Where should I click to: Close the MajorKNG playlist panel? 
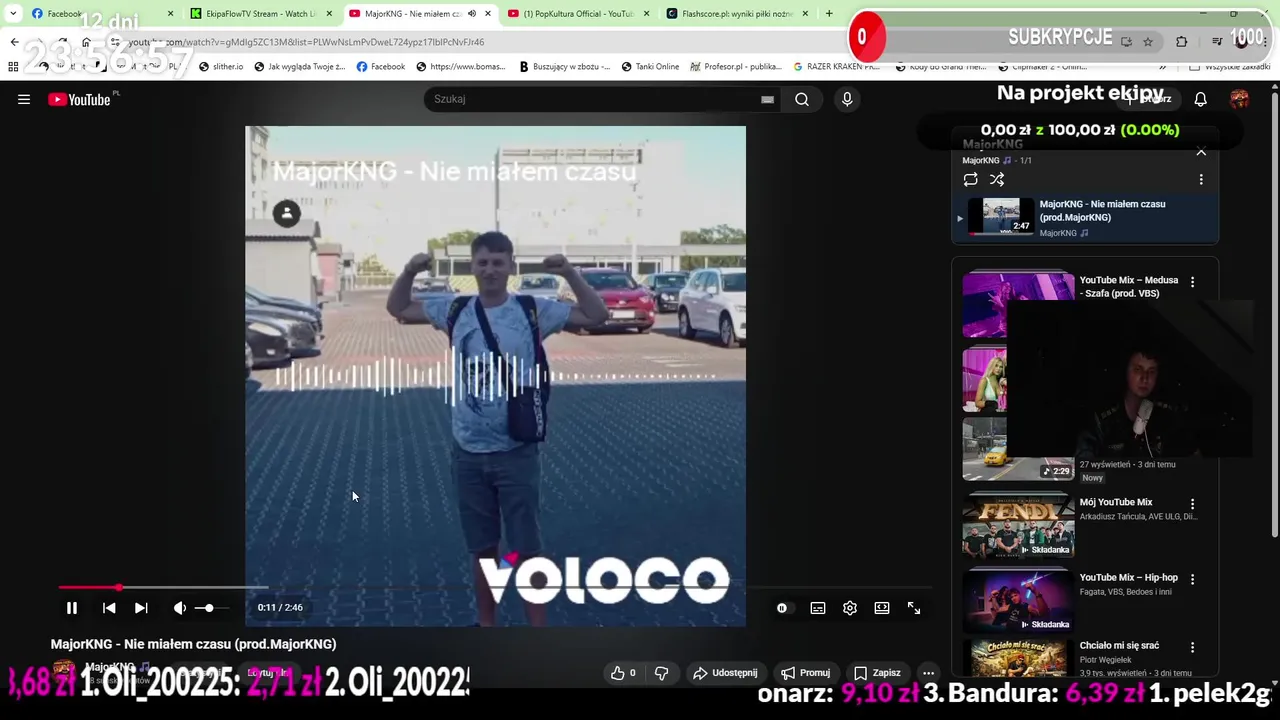tap(1201, 152)
